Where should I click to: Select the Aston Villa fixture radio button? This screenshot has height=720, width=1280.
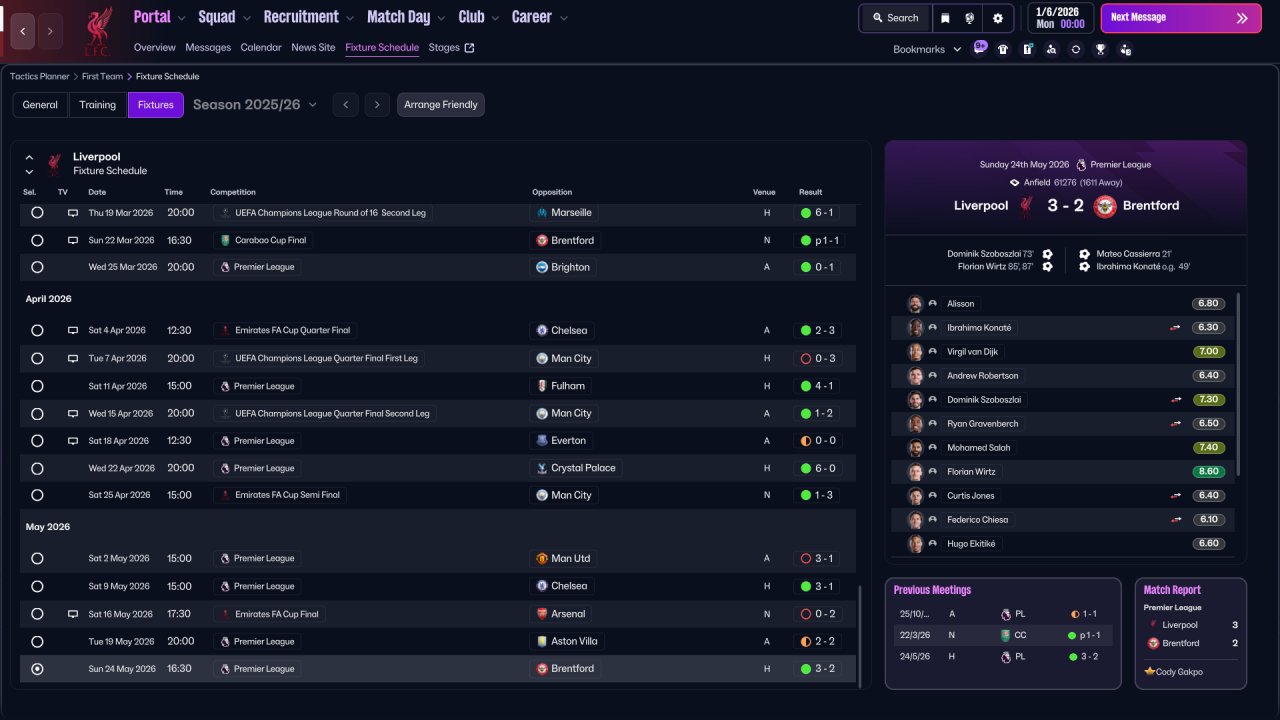(x=37, y=642)
